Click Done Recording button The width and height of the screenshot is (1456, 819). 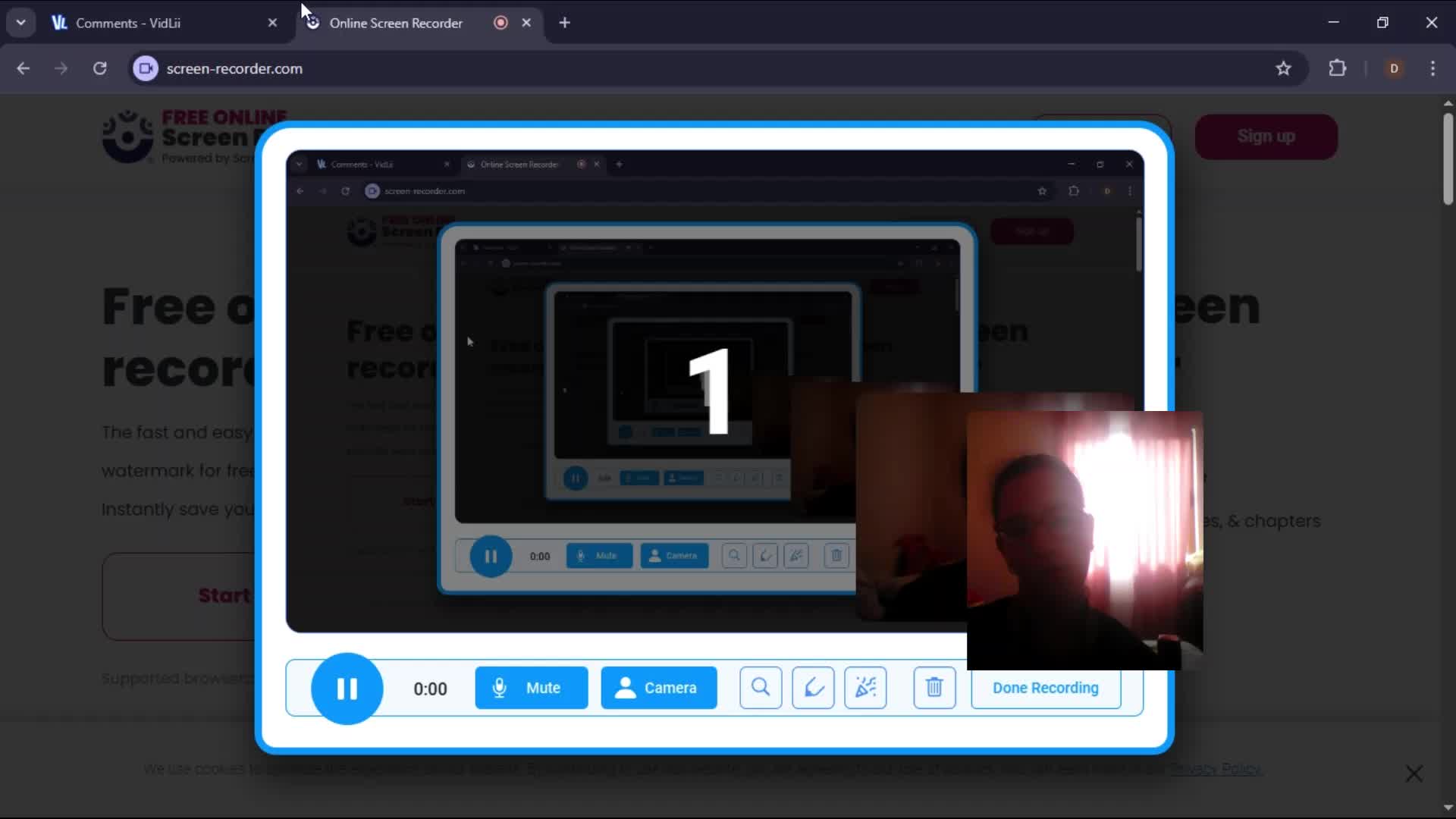(1045, 688)
